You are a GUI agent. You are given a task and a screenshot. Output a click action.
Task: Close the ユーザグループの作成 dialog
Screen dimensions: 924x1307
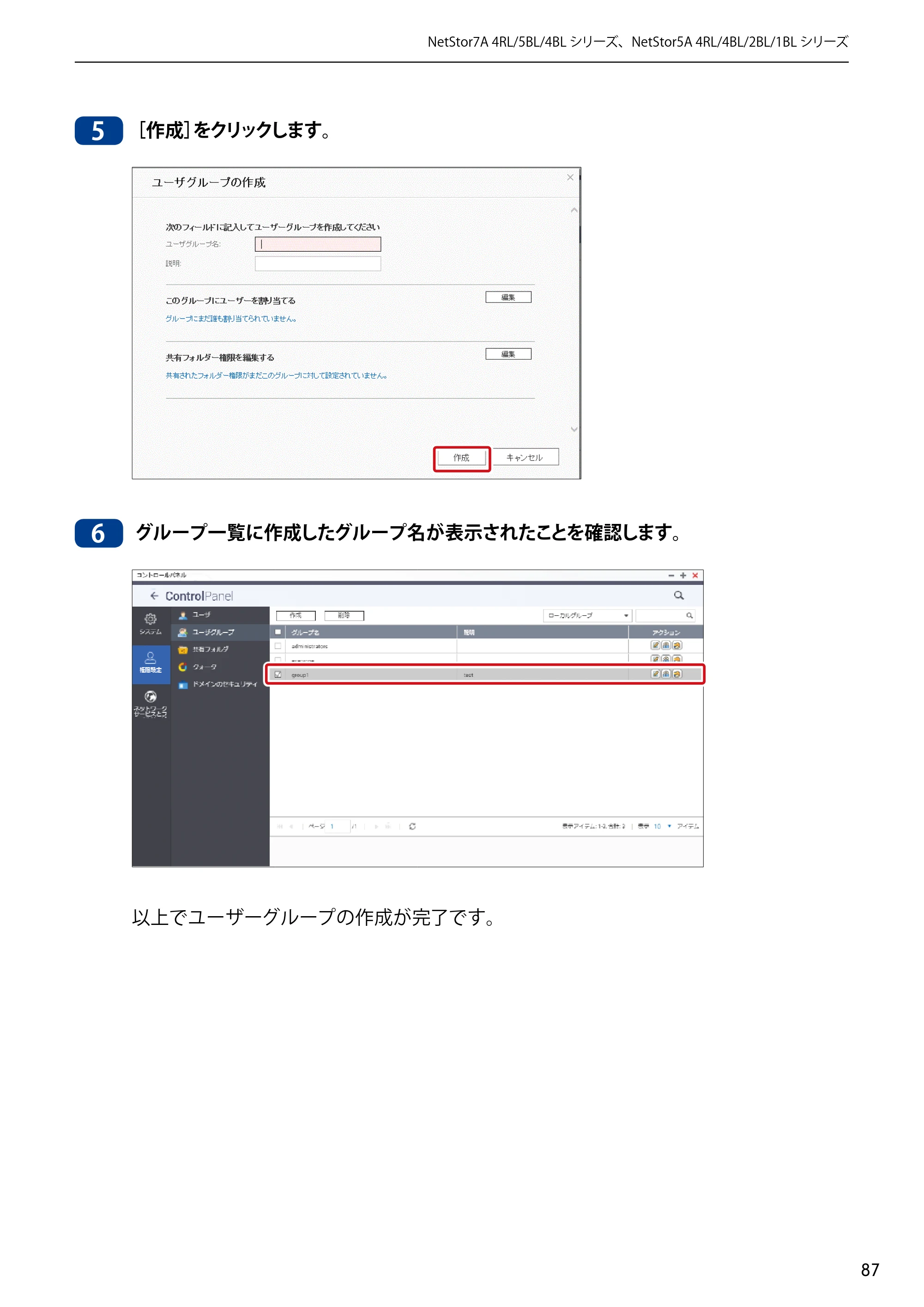(569, 177)
